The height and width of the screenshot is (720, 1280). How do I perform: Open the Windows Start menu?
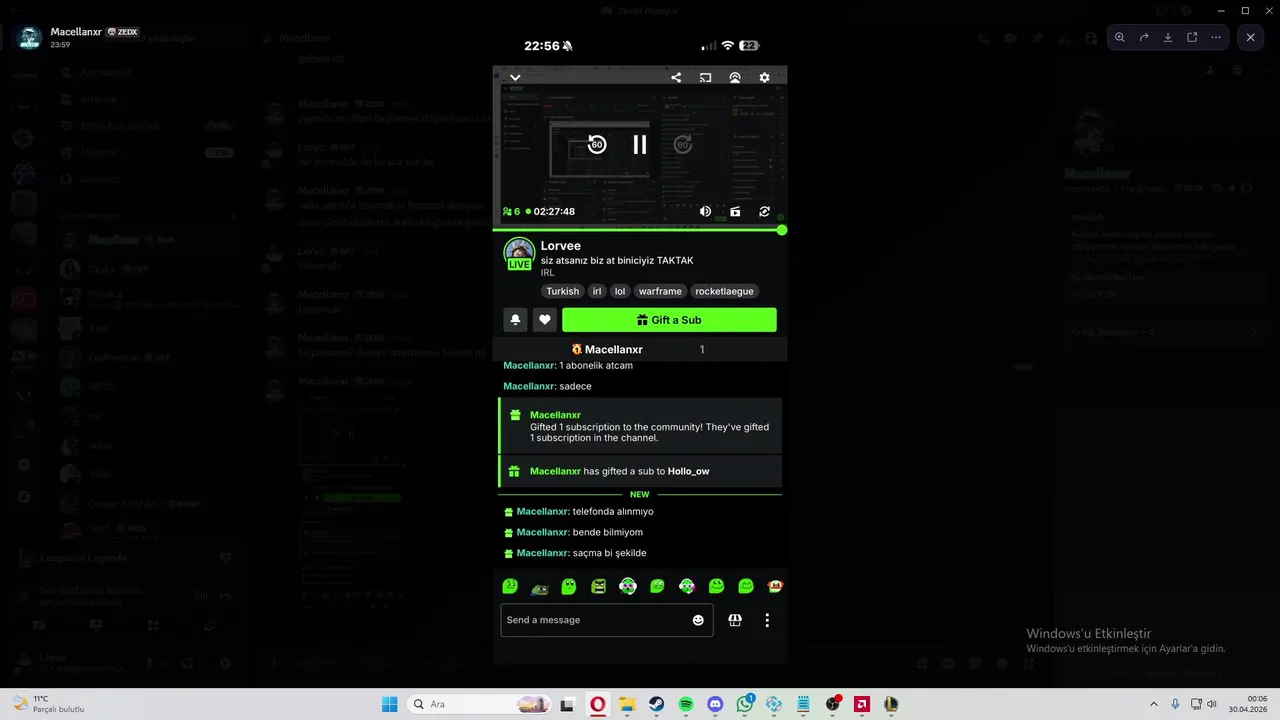(389, 704)
